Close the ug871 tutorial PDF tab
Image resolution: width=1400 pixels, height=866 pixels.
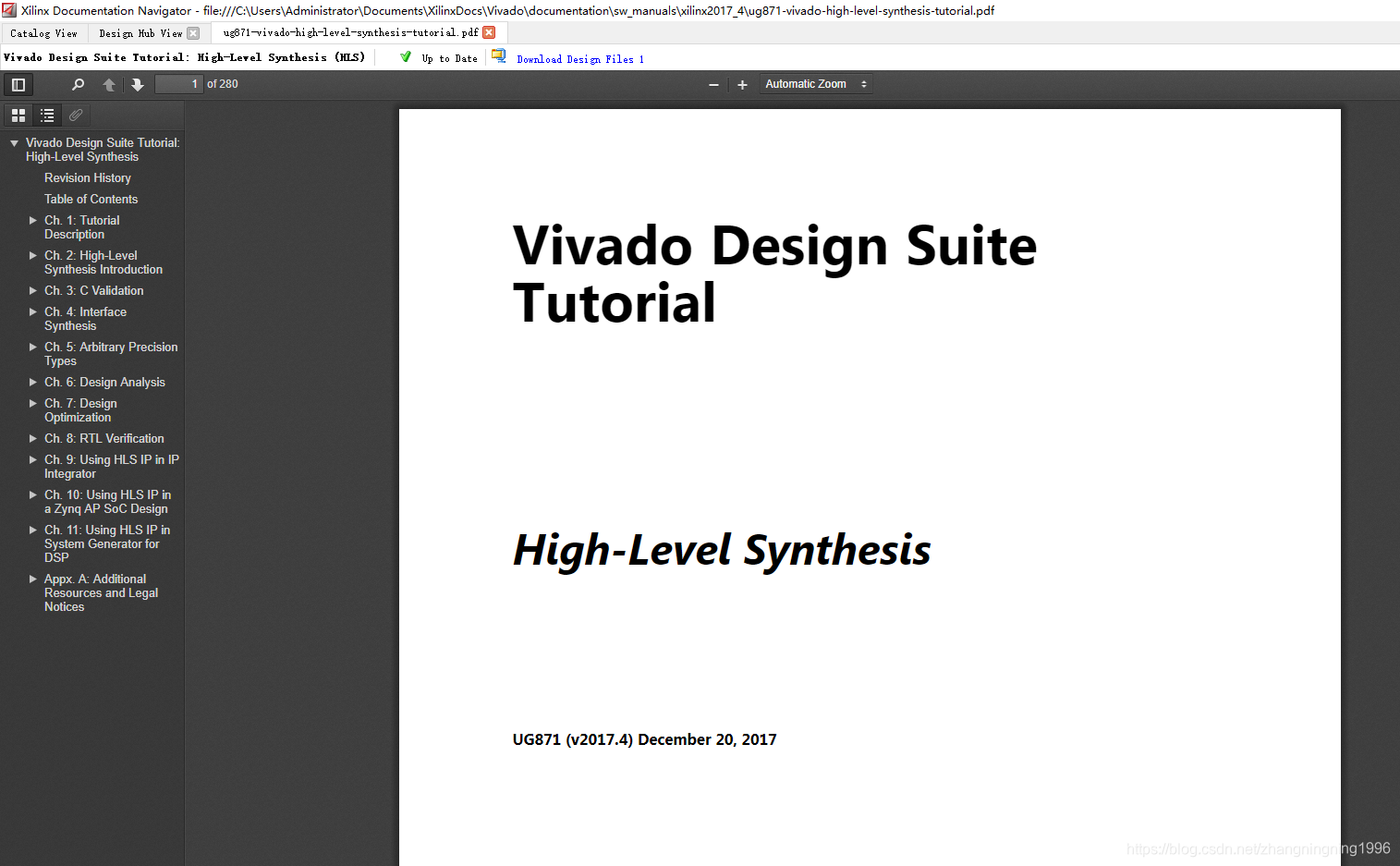[490, 32]
